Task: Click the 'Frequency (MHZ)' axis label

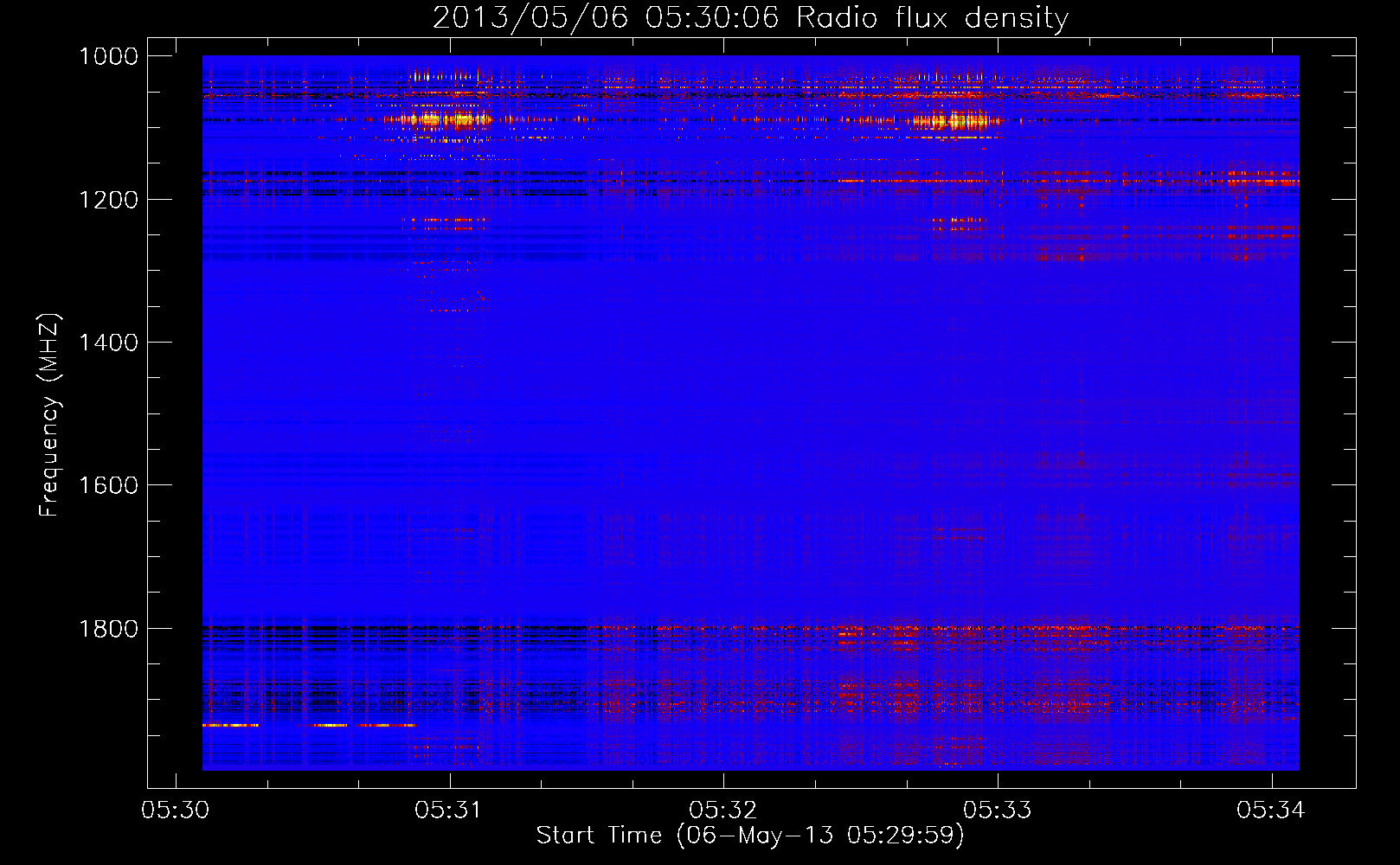Action: (49, 415)
